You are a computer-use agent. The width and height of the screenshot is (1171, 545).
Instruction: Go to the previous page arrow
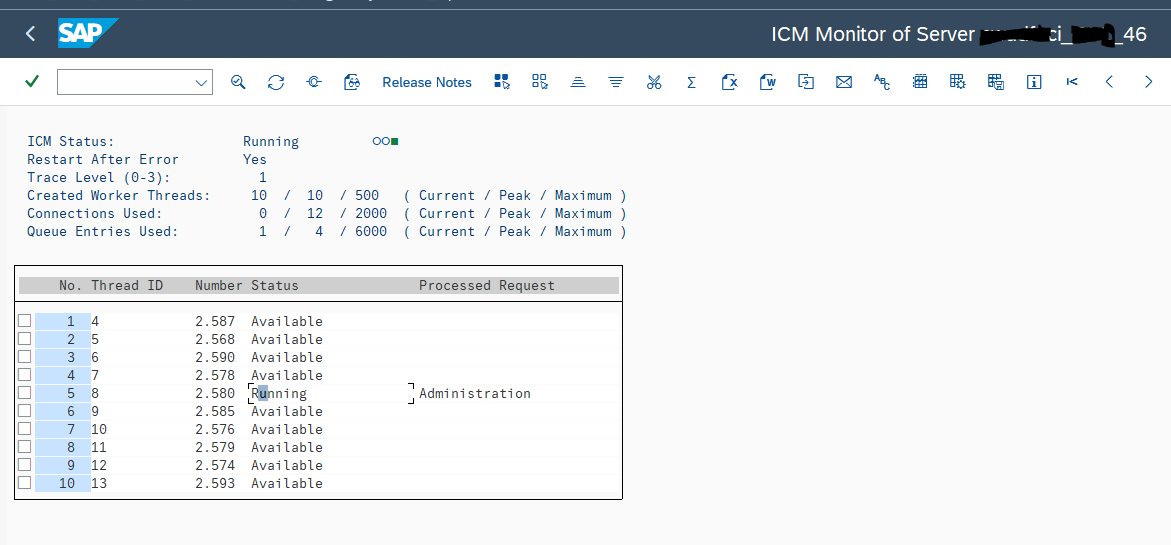tap(1110, 82)
